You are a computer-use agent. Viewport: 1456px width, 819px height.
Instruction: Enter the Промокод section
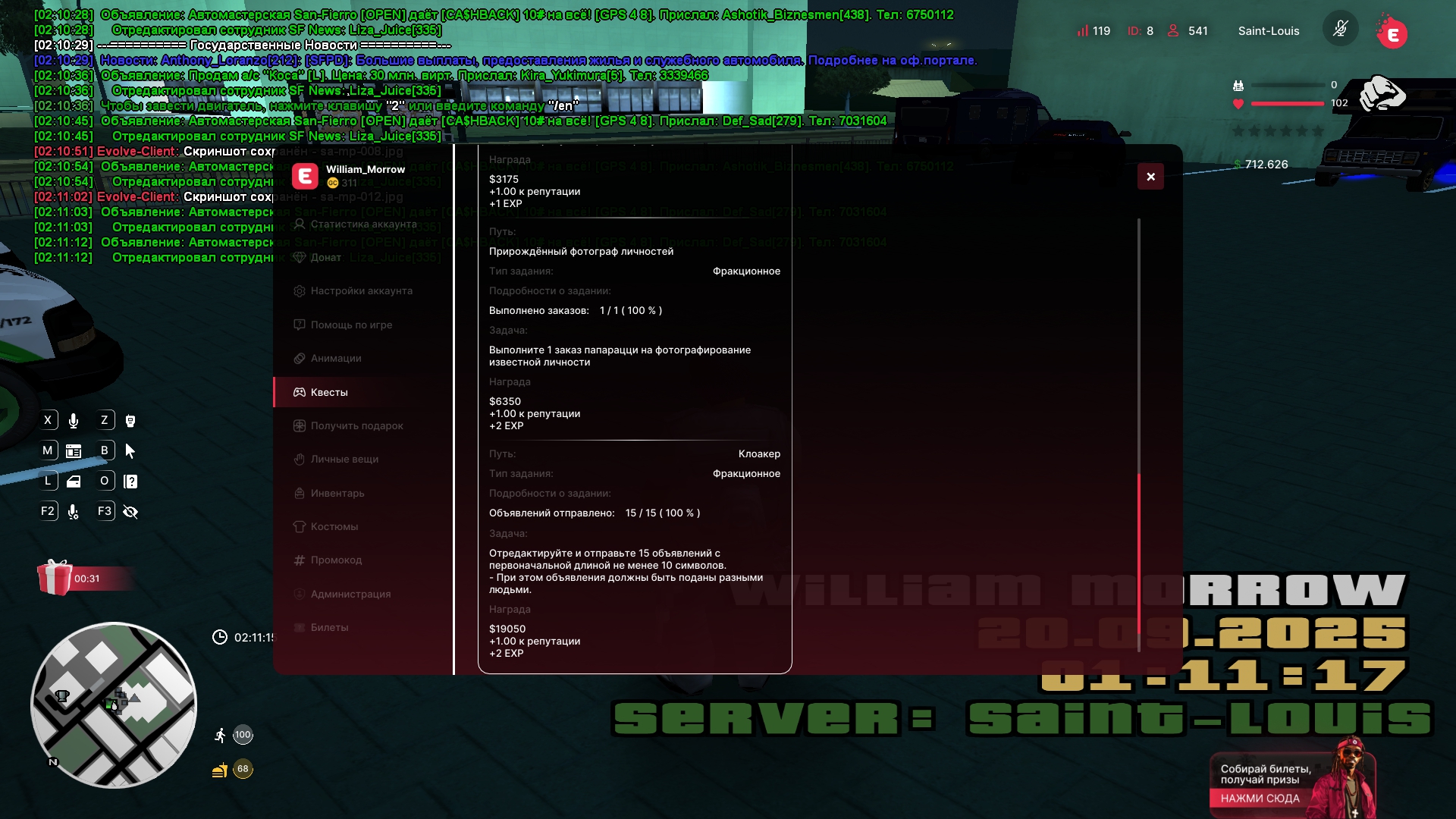coord(336,560)
